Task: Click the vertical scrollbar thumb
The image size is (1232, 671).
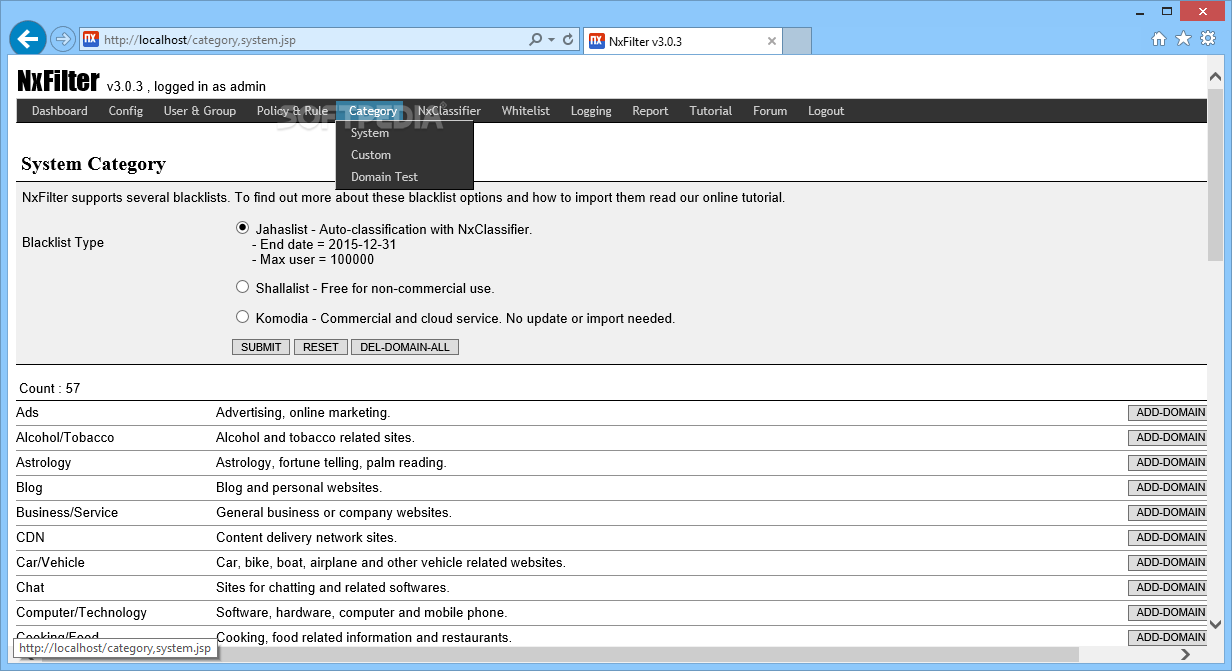Action: 1215,176
